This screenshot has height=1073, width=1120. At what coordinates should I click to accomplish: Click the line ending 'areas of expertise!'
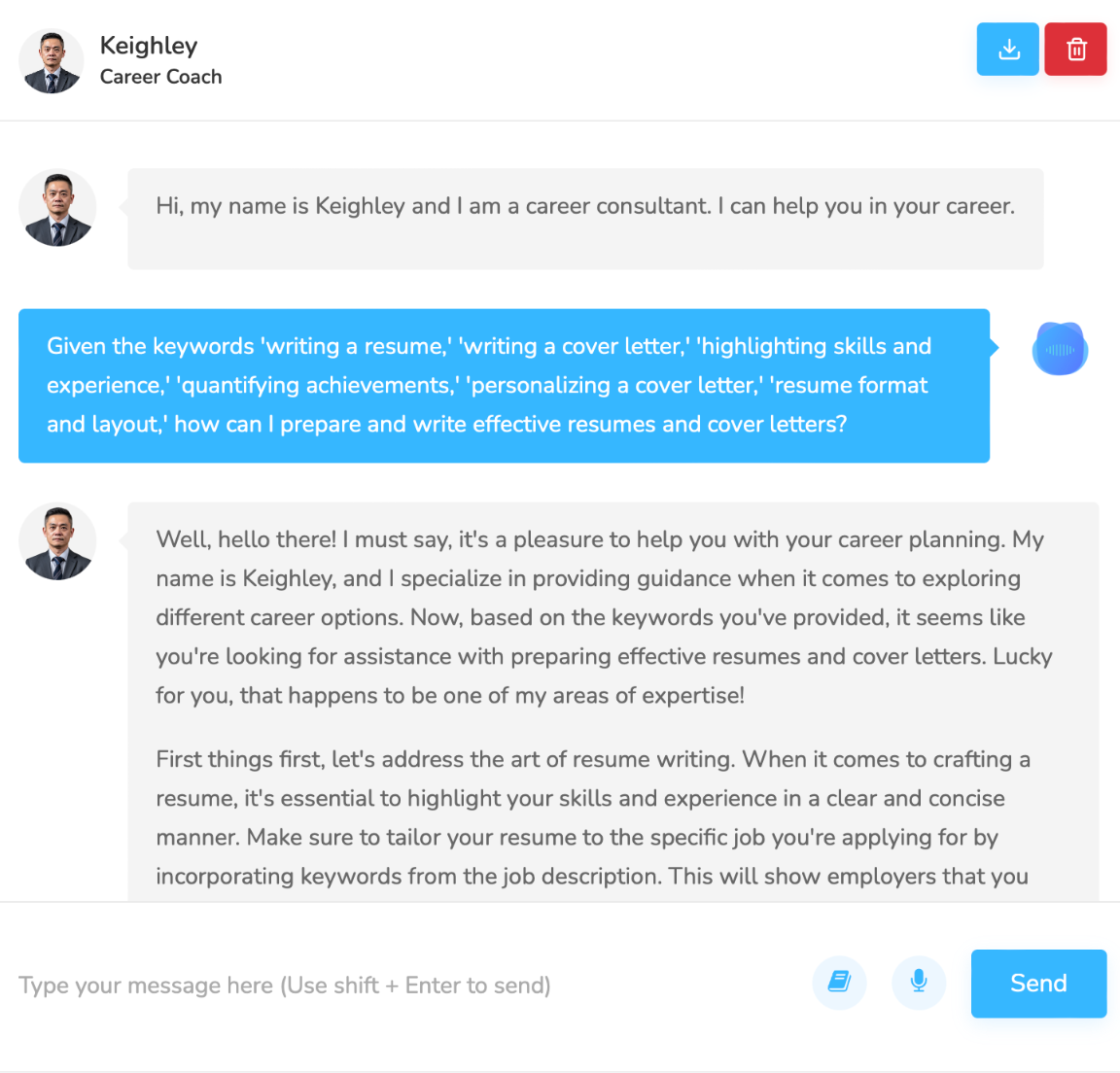(450, 695)
